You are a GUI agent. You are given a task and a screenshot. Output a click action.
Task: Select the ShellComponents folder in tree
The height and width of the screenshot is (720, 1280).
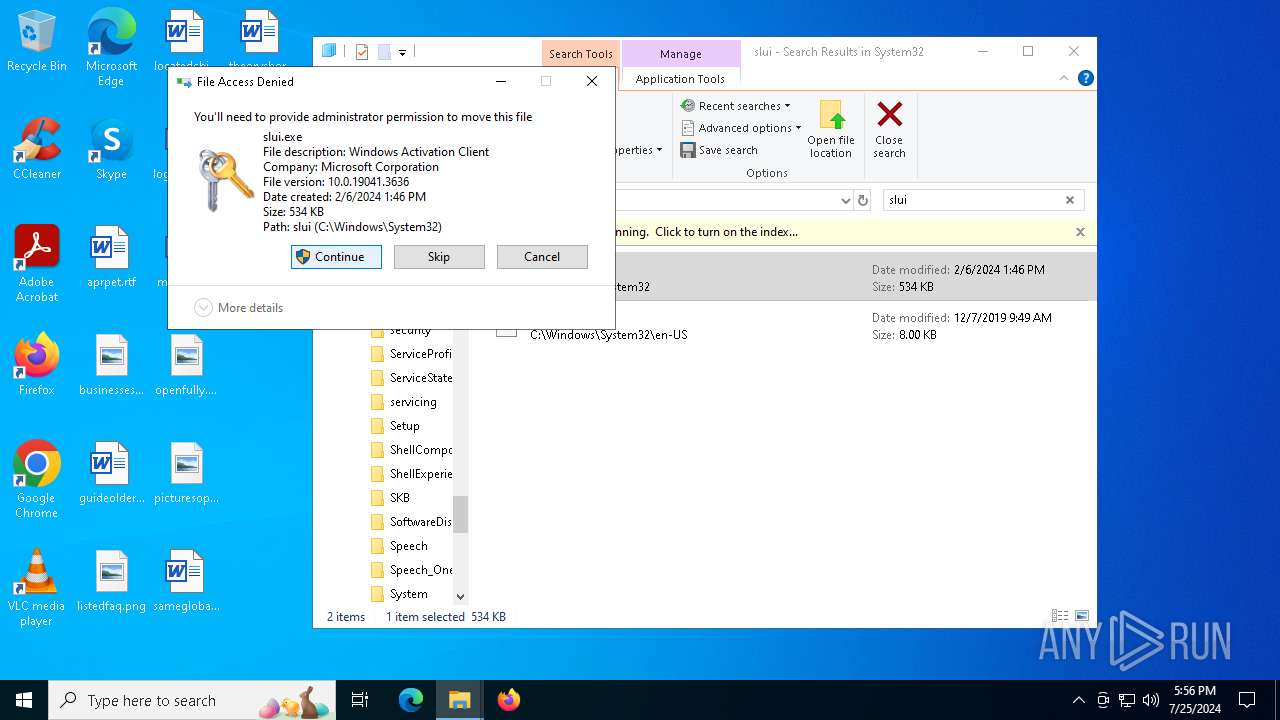point(411,450)
